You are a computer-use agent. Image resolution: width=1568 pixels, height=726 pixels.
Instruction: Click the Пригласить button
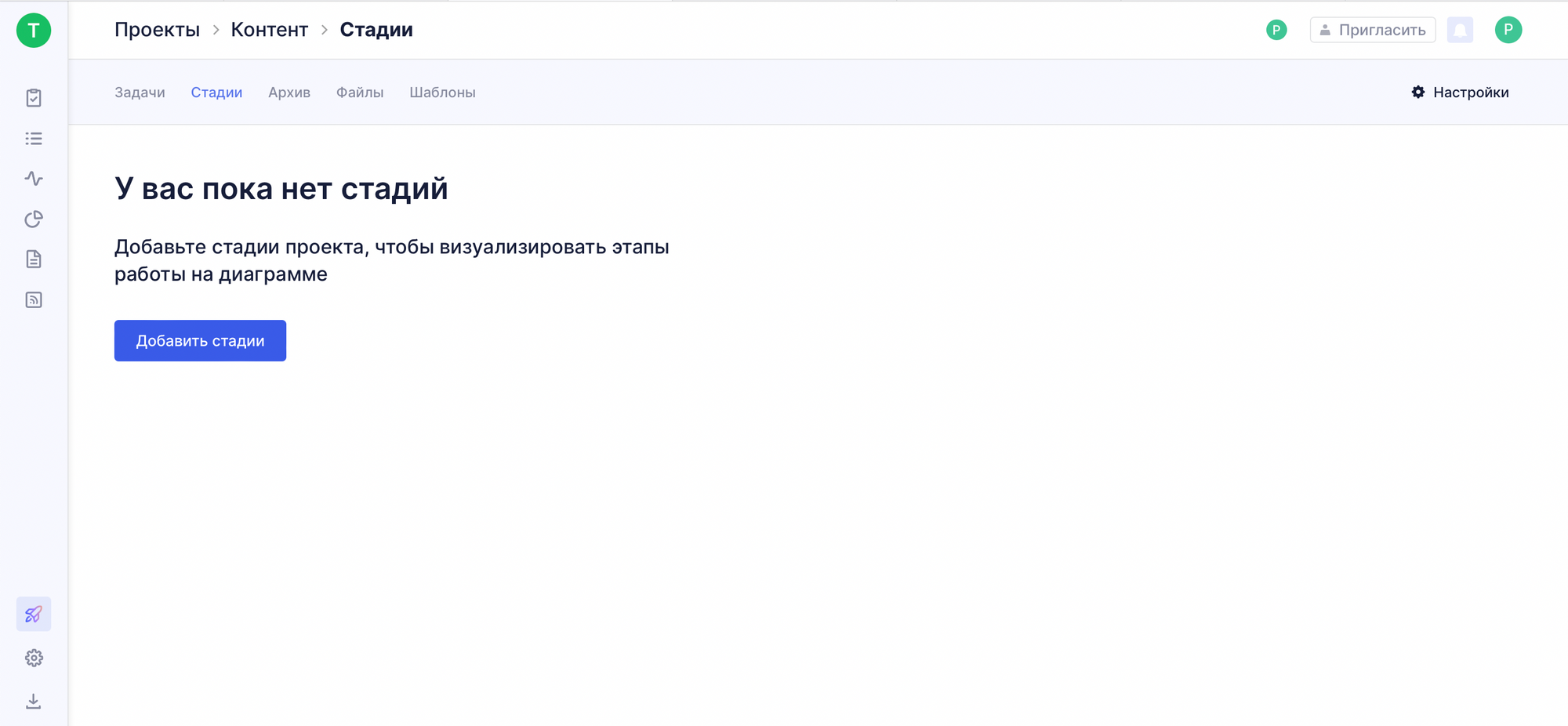tap(1373, 30)
